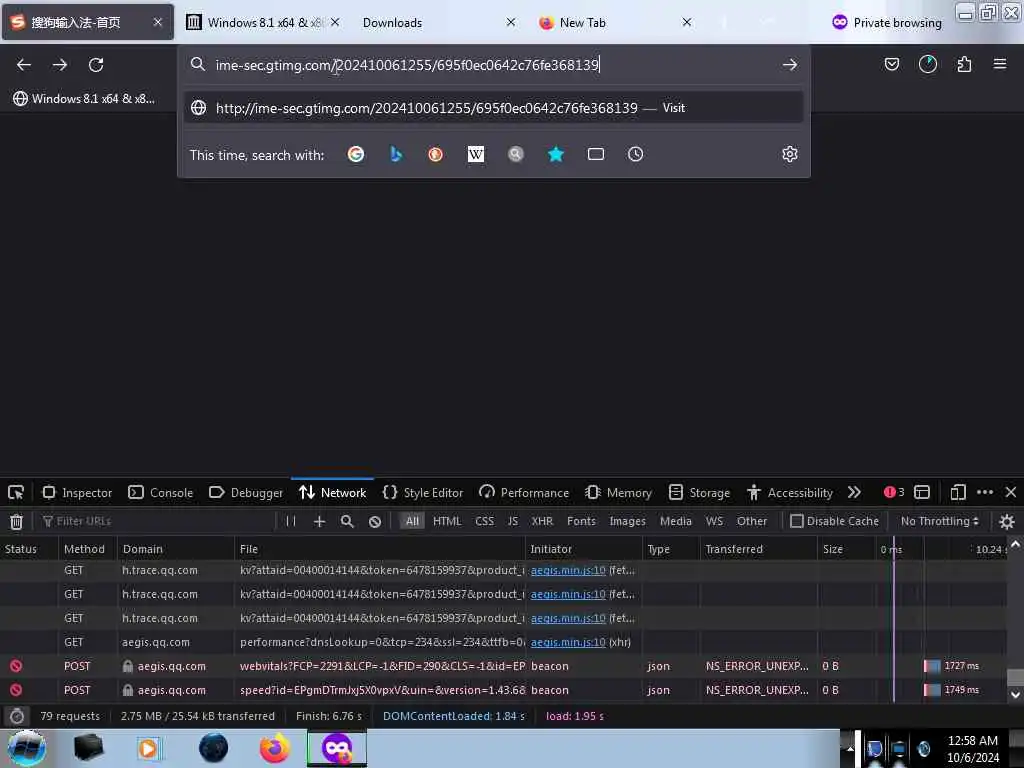Screen dimensions: 1024x768
Task: Search bookmarks using the star icon
Action: coord(556,154)
